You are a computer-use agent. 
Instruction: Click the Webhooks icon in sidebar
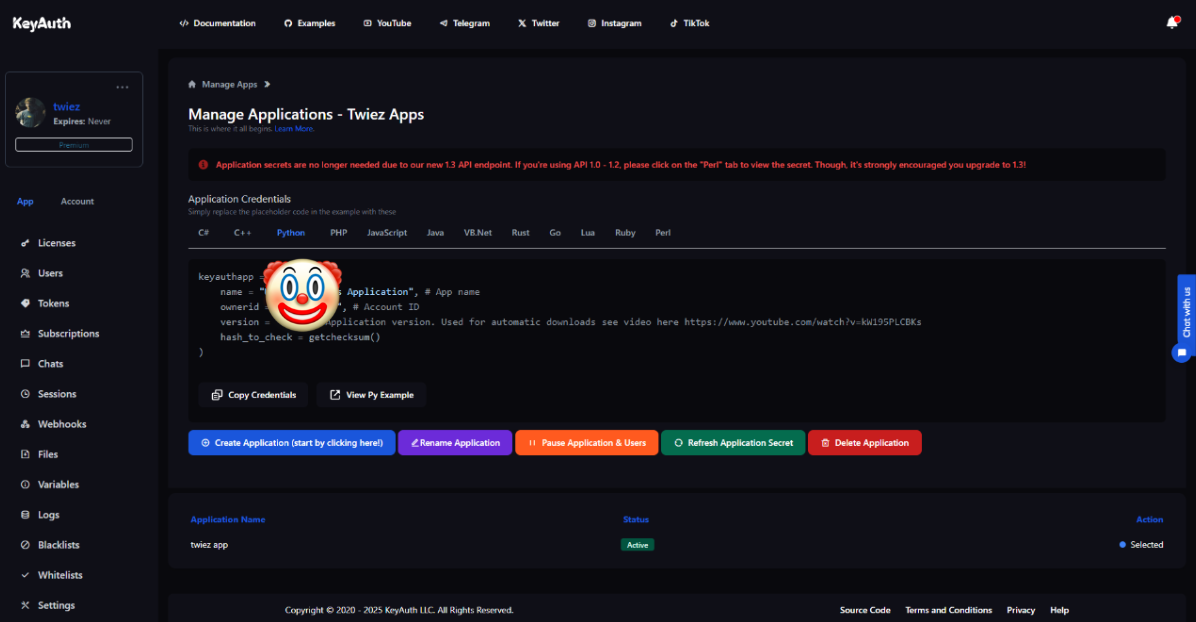pos(25,424)
